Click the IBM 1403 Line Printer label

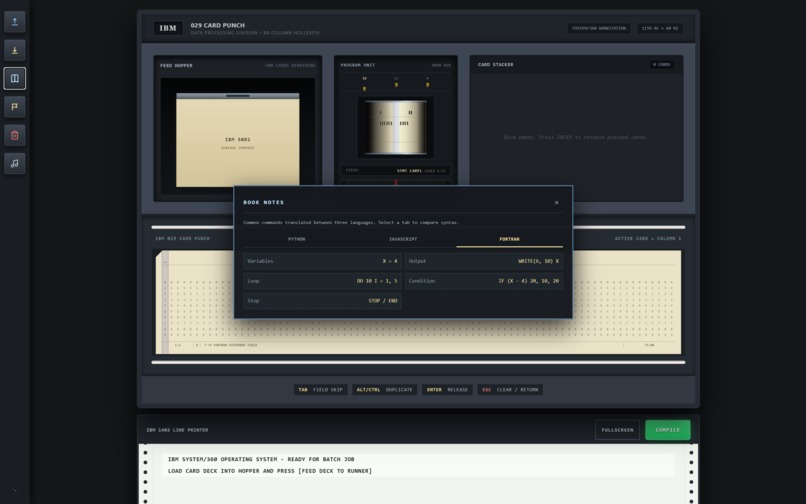177,430
